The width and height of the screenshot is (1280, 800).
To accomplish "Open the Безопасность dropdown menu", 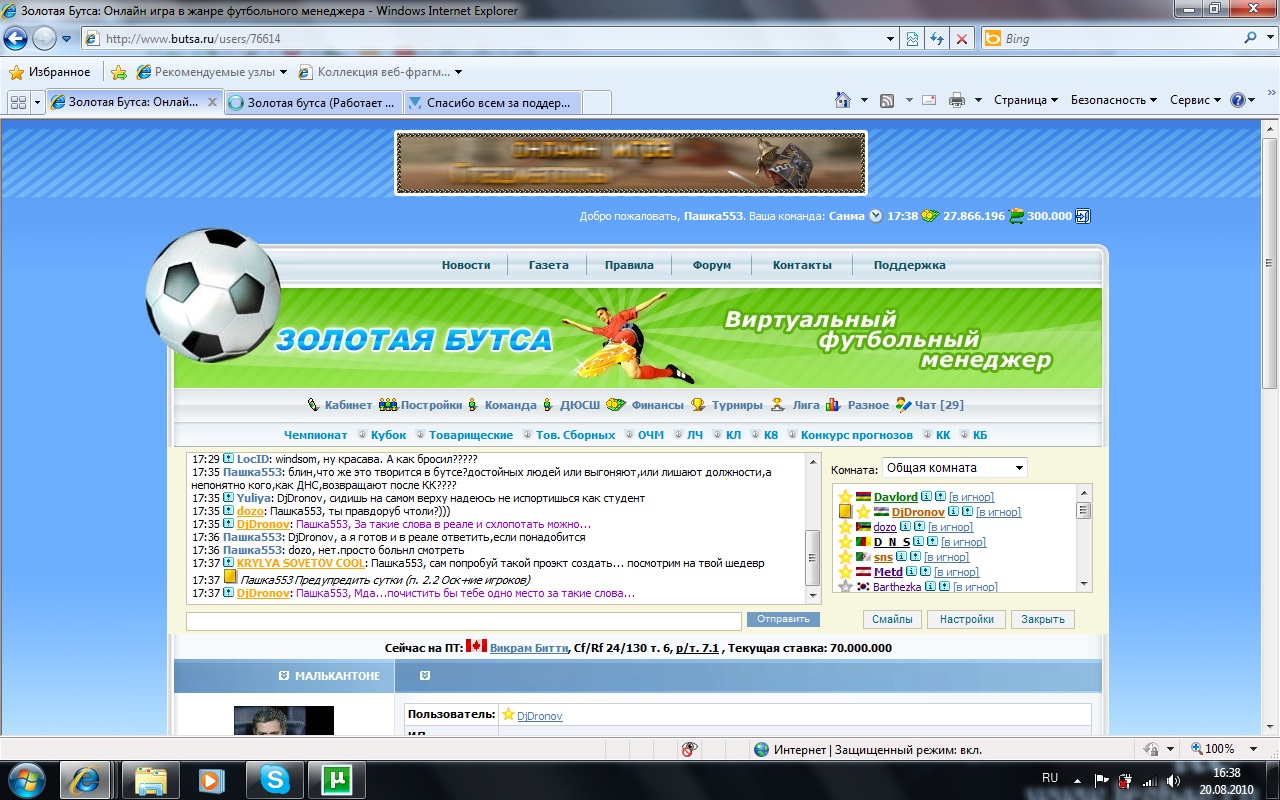I will coord(1113,100).
